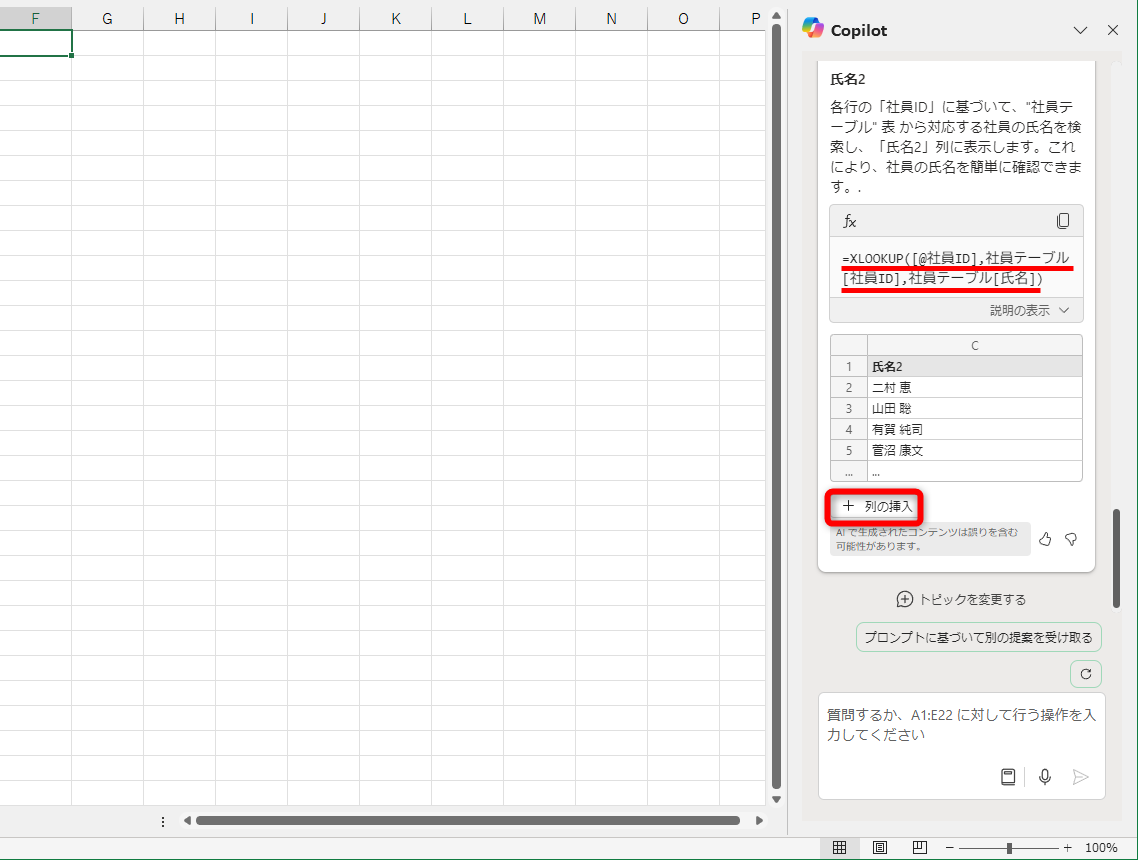Select column header N in the worksheet

tap(611, 18)
